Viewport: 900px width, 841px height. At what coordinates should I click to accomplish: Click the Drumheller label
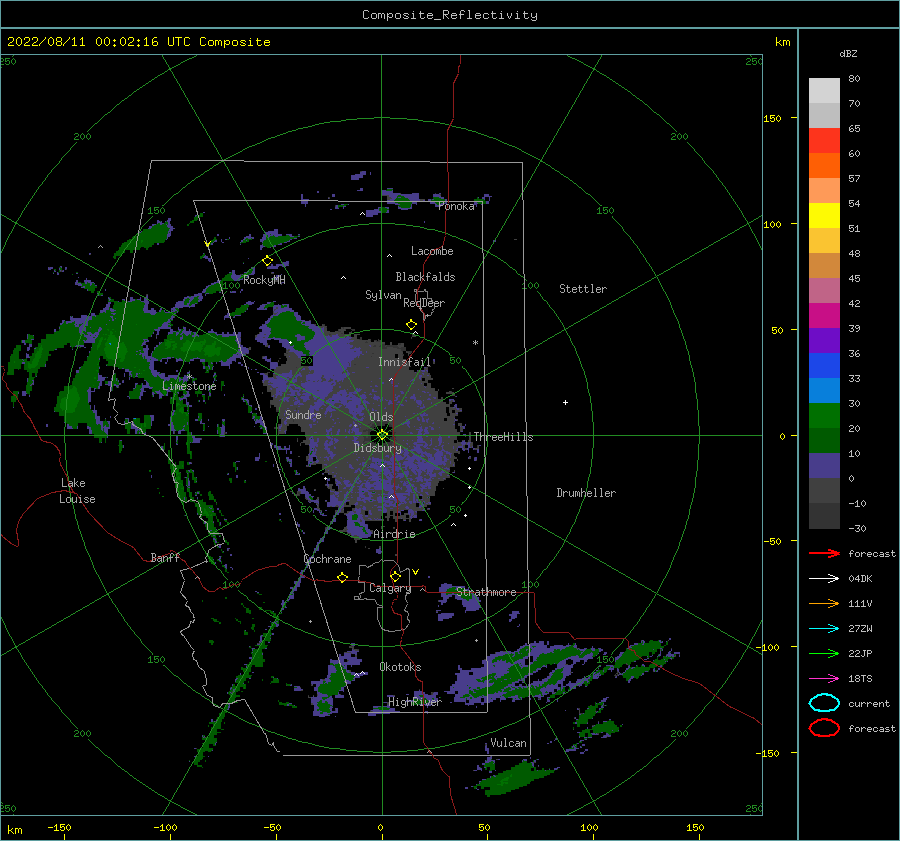(x=586, y=493)
